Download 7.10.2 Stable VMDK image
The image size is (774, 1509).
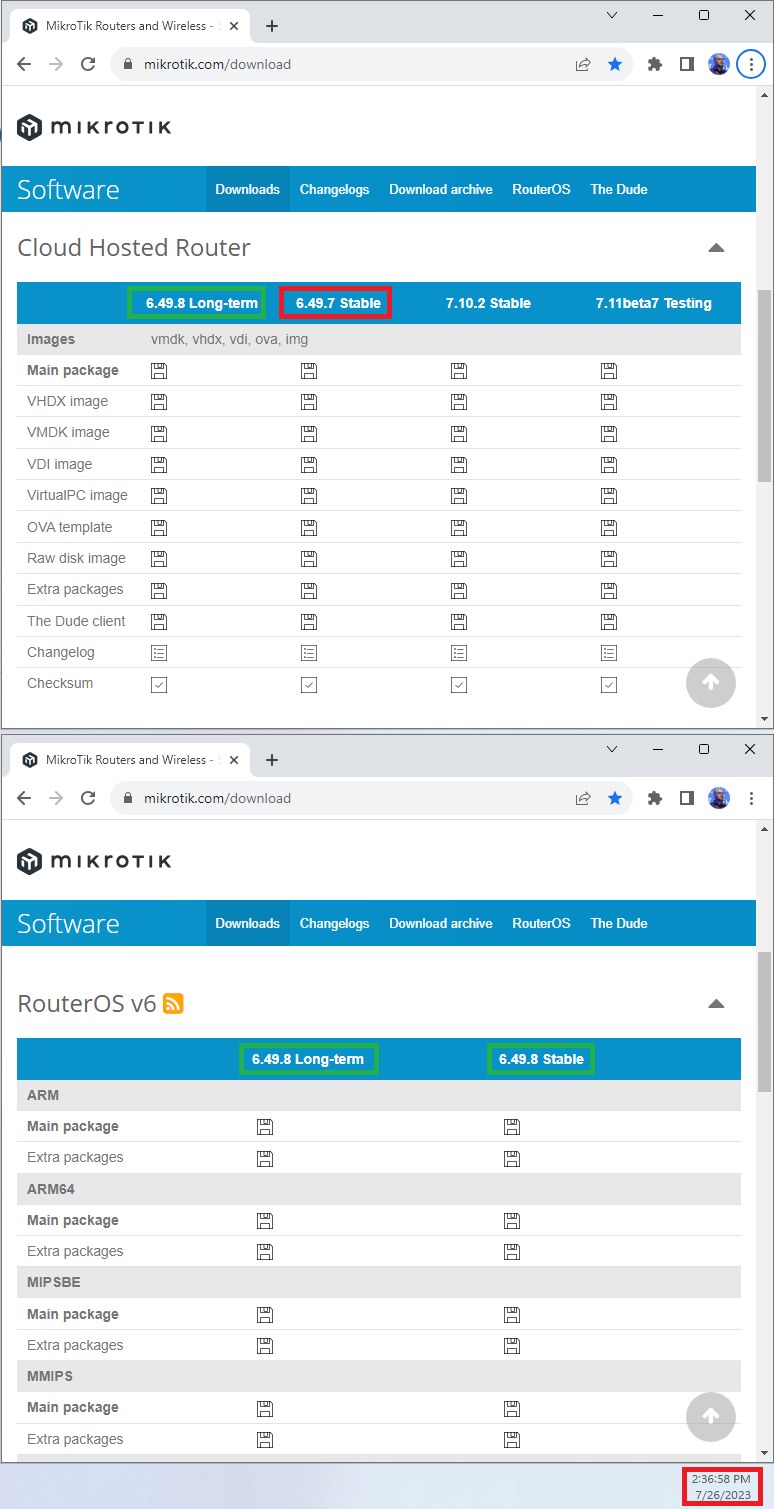click(459, 433)
